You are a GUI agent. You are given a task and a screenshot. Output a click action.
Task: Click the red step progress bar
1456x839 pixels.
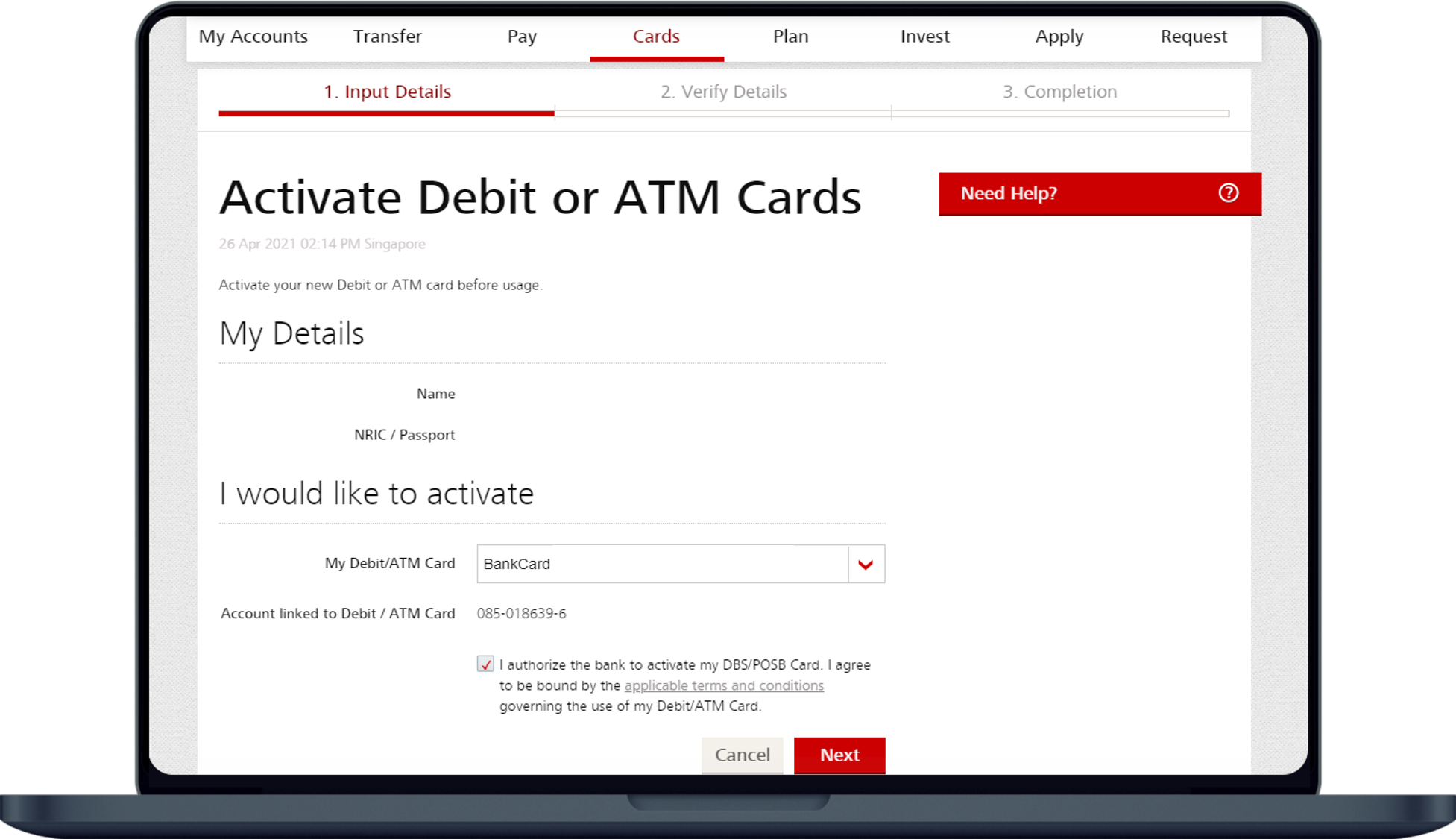point(386,113)
